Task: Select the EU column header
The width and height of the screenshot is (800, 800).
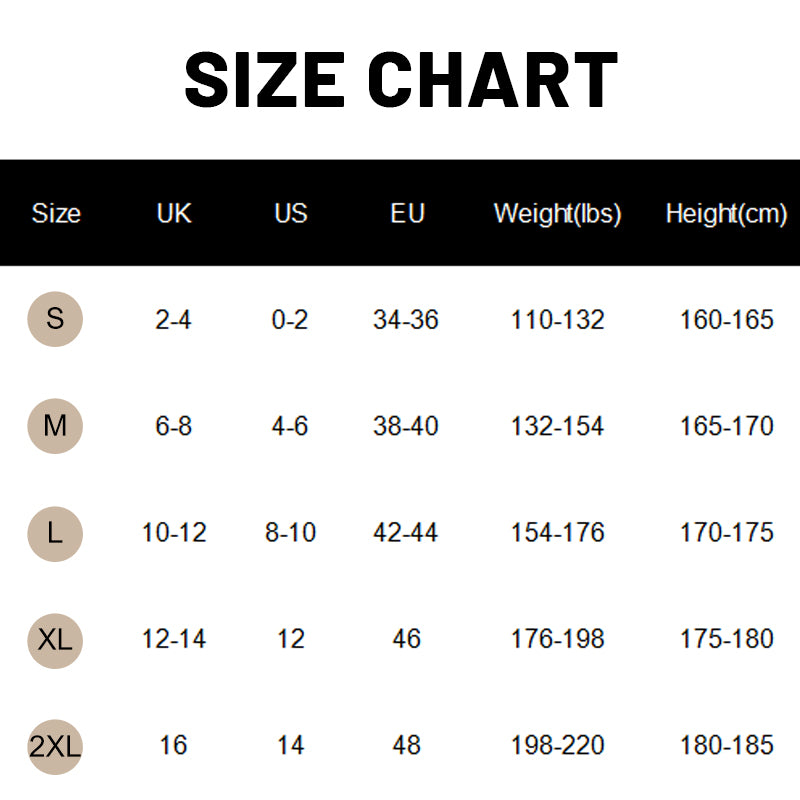Action: (x=407, y=213)
